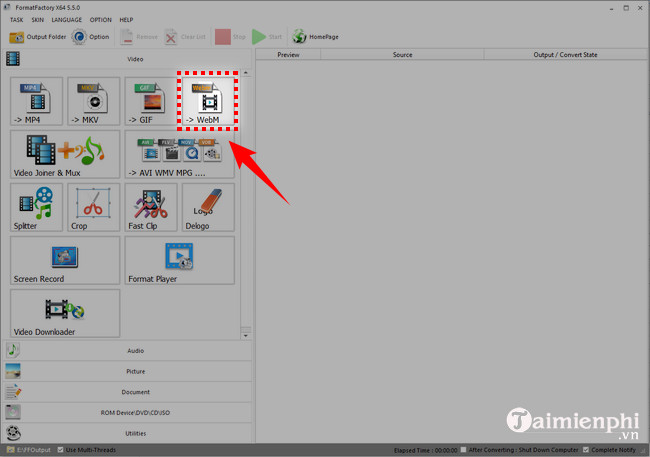Click the green Start button

[267, 37]
